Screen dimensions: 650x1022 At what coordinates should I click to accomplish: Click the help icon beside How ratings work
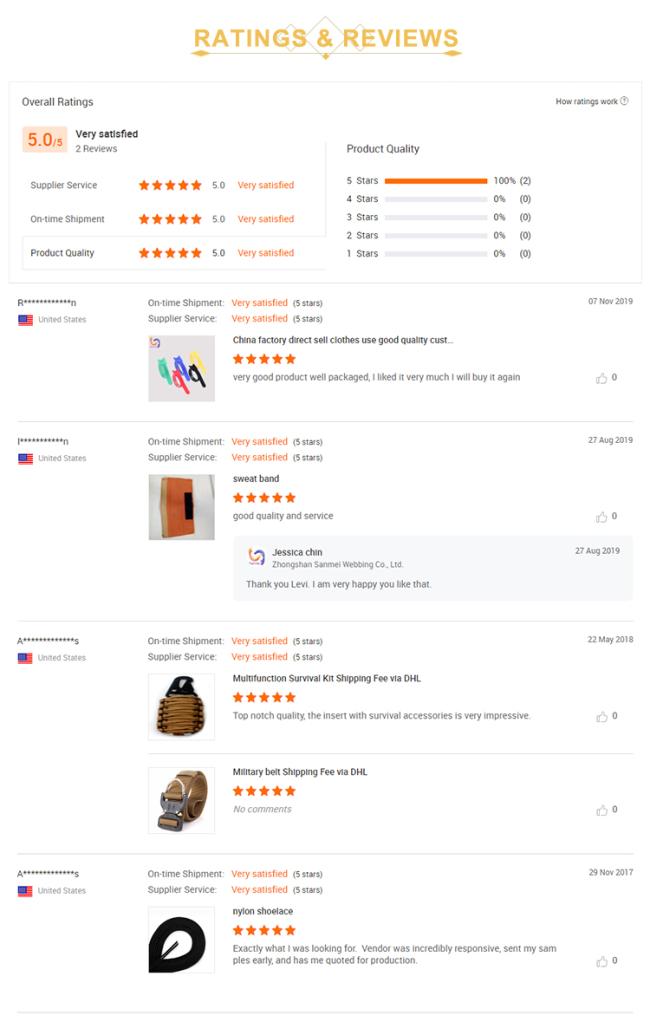tap(624, 102)
